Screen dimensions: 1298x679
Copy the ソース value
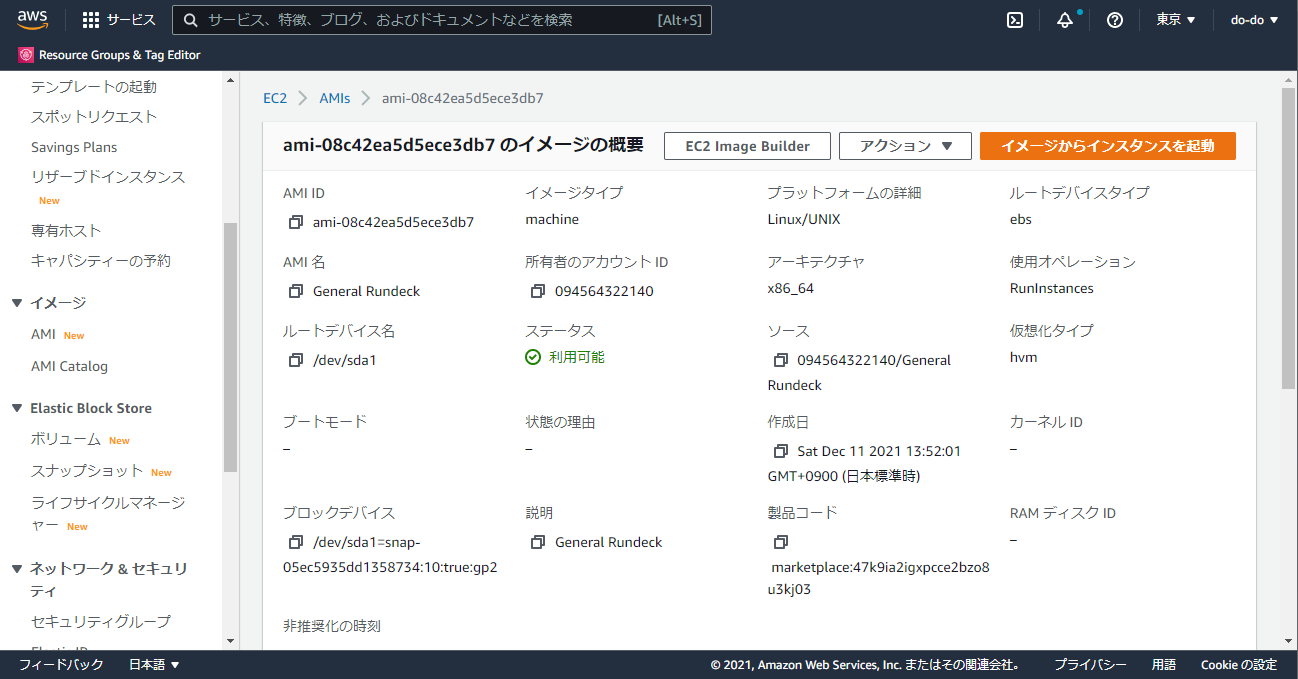[780, 360]
